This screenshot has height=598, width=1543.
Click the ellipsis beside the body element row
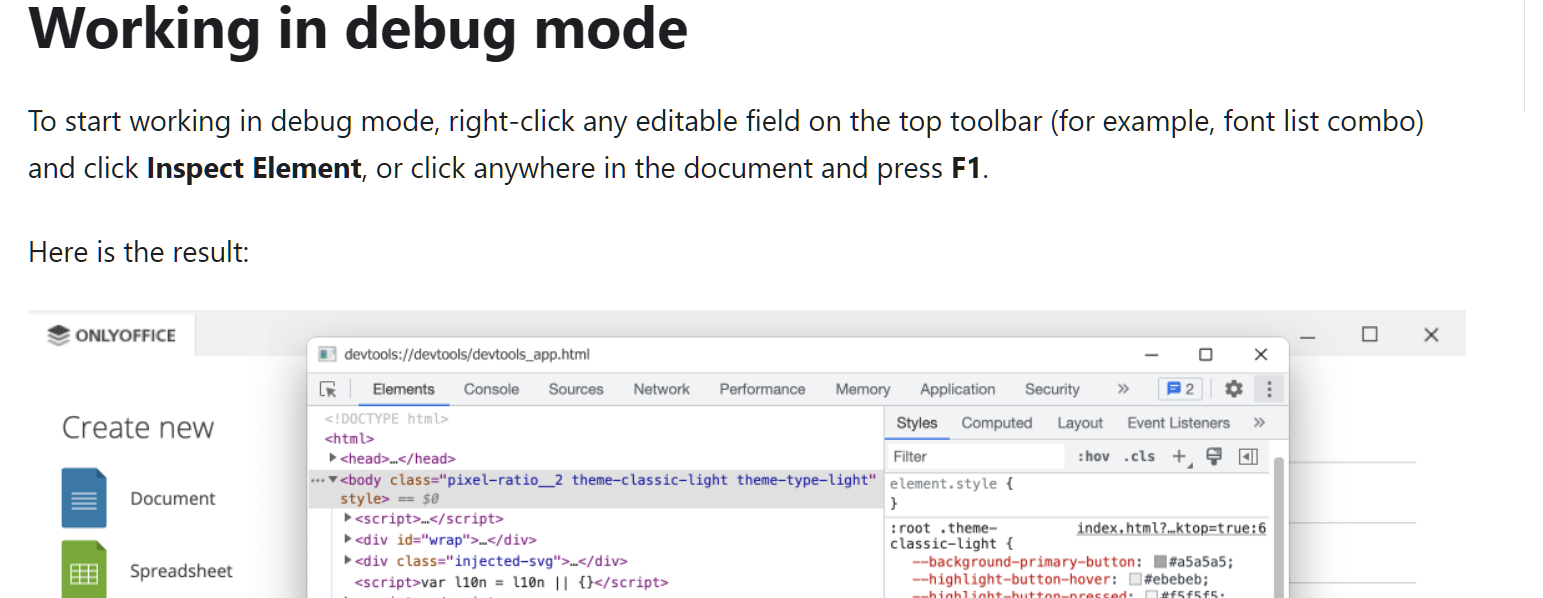pos(317,480)
